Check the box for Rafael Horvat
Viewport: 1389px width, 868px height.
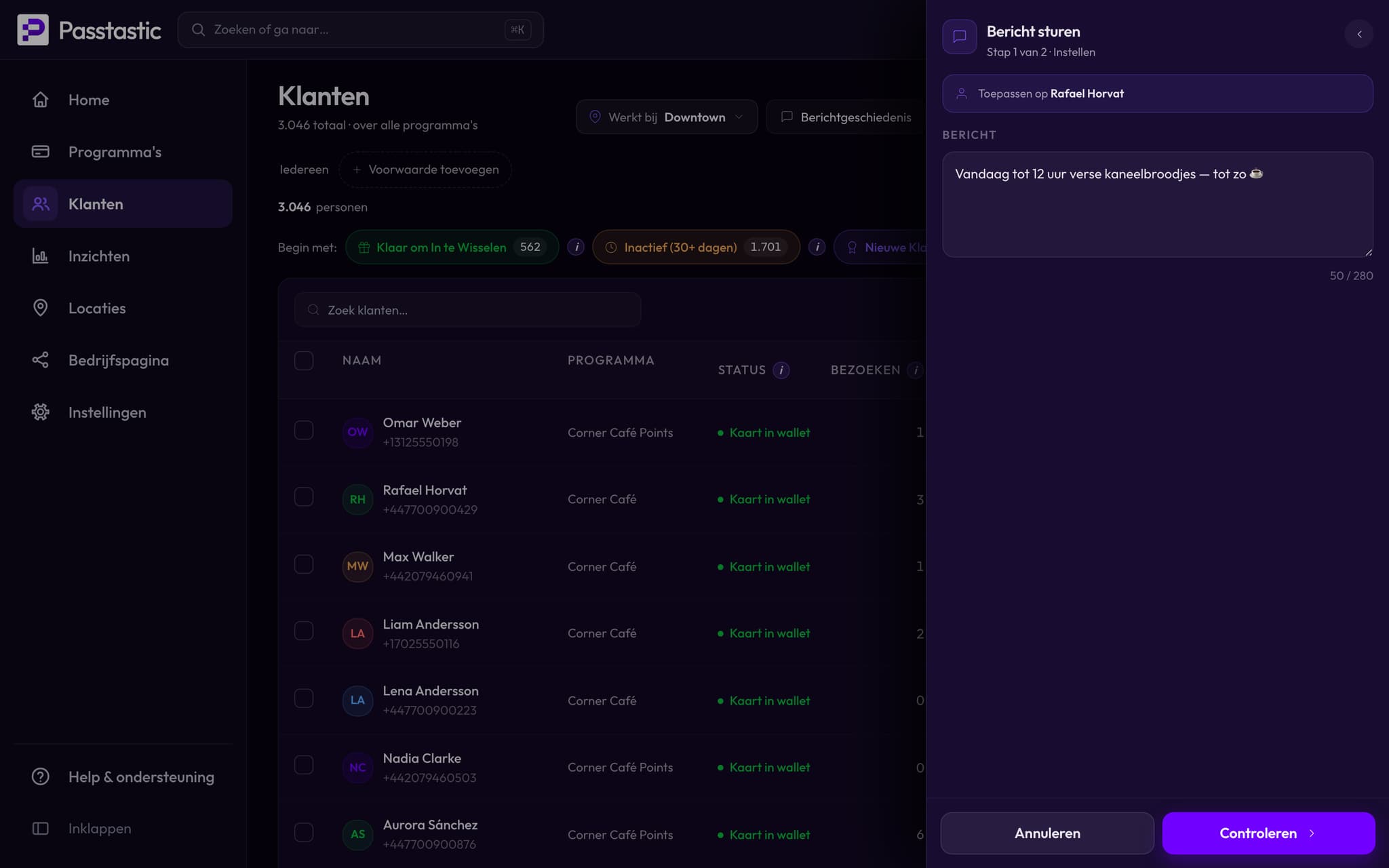pyautogui.click(x=304, y=497)
